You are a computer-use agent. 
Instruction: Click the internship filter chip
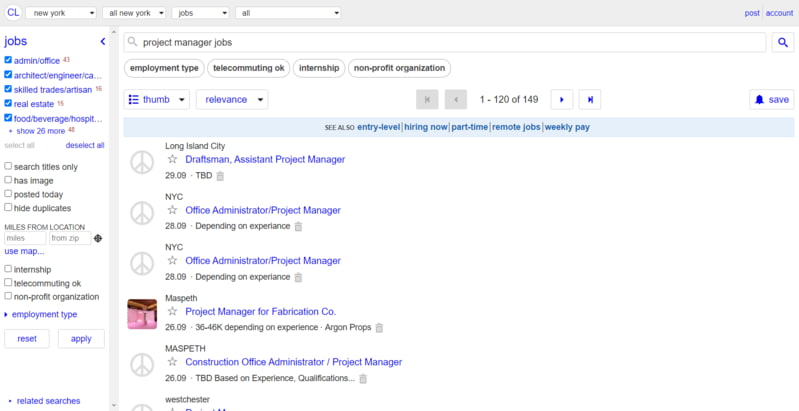(x=319, y=68)
